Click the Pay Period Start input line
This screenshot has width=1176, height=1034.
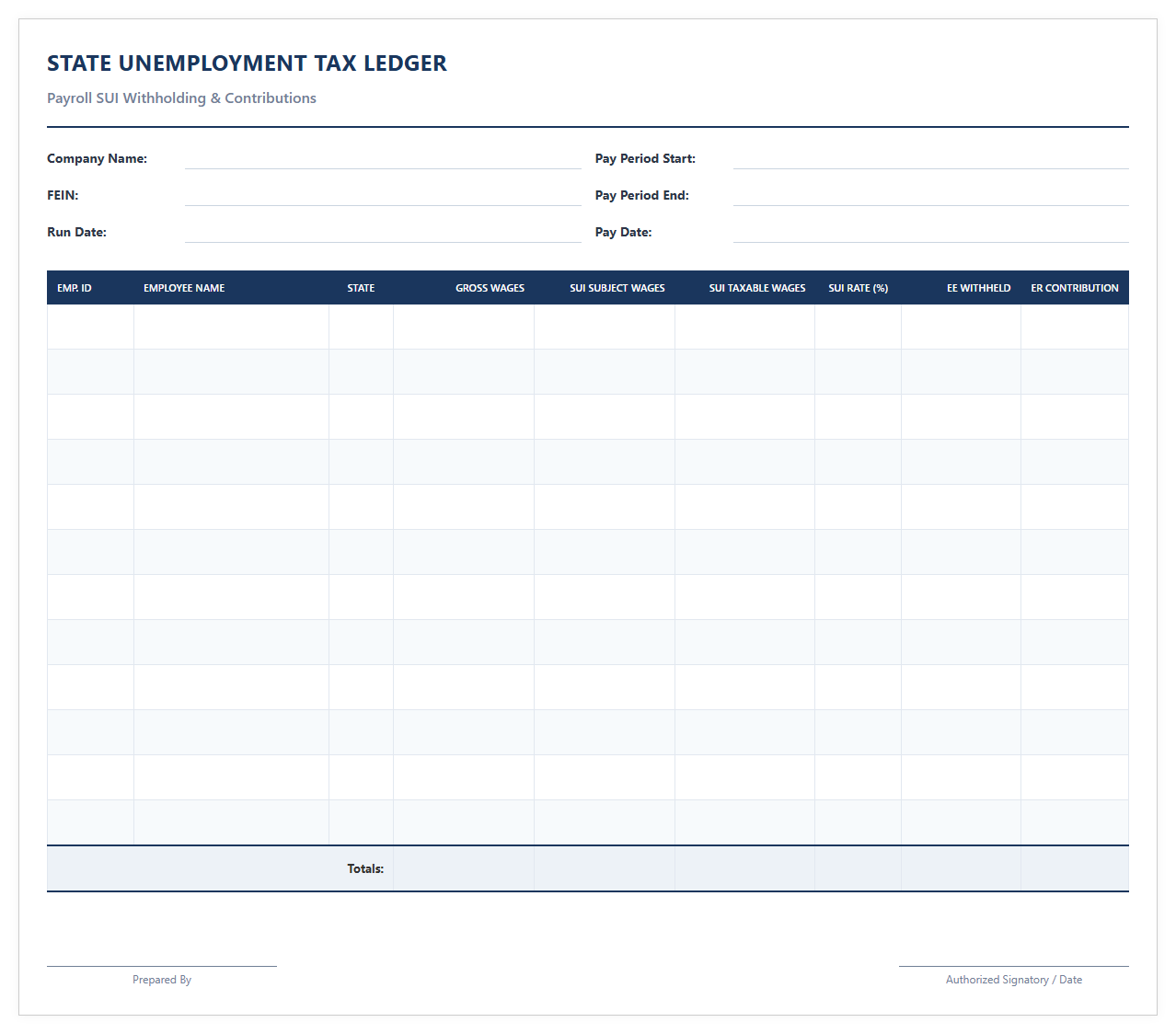930,158
